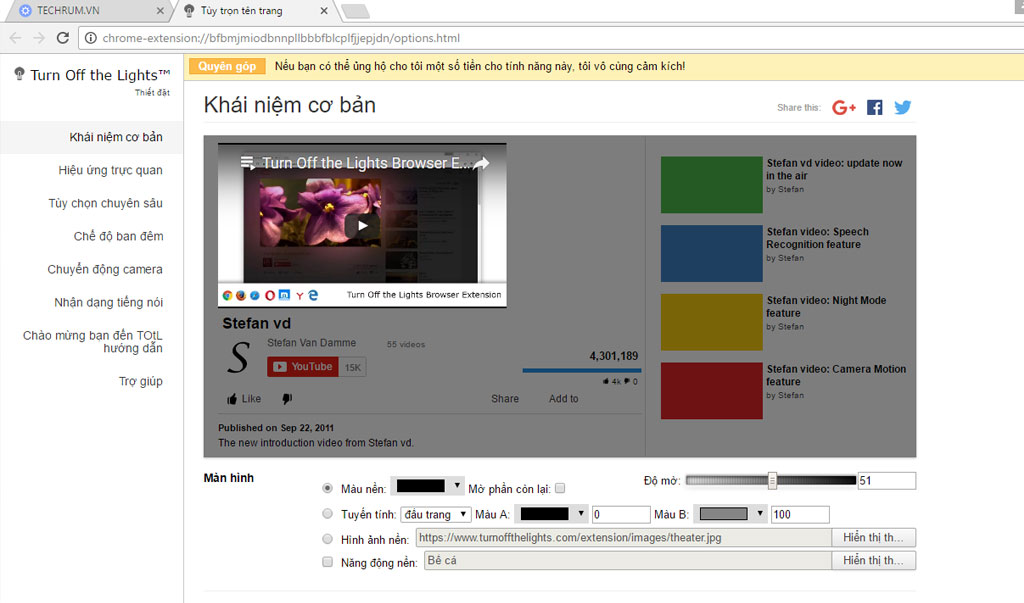The height and width of the screenshot is (603, 1024).
Task: Play the Turn Off the Lights video
Action: (x=362, y=225)
